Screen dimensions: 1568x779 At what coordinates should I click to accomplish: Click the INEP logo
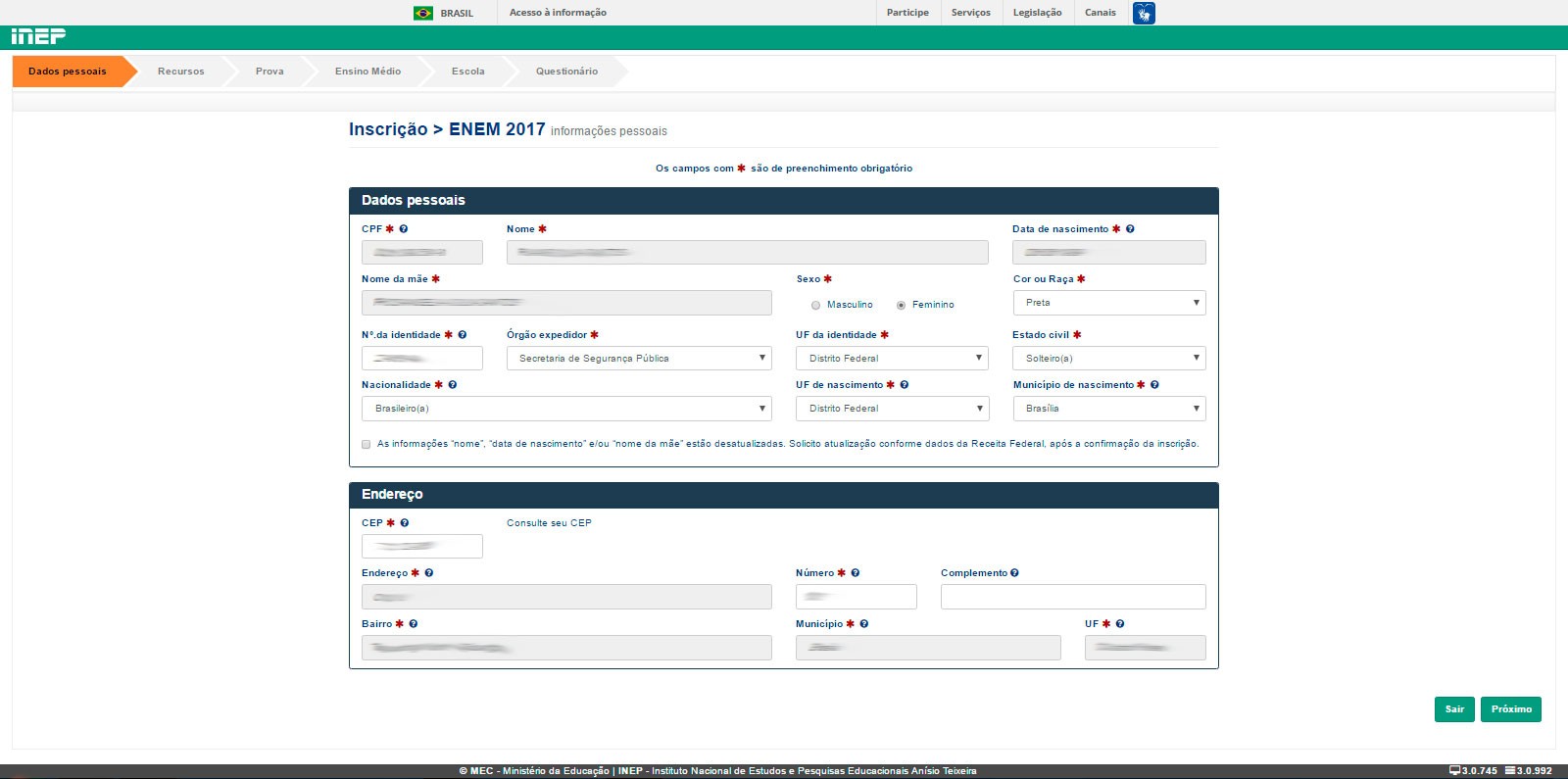(38, 36)
